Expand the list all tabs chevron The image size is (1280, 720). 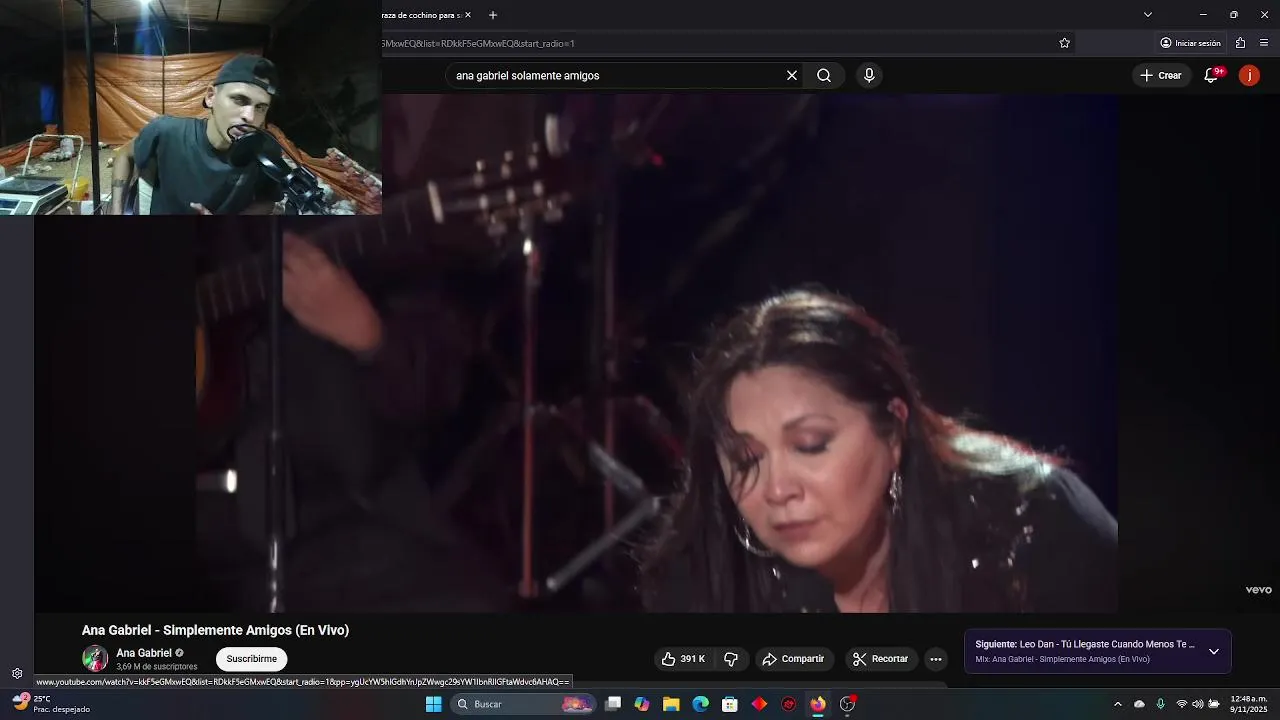point(1148,15)
